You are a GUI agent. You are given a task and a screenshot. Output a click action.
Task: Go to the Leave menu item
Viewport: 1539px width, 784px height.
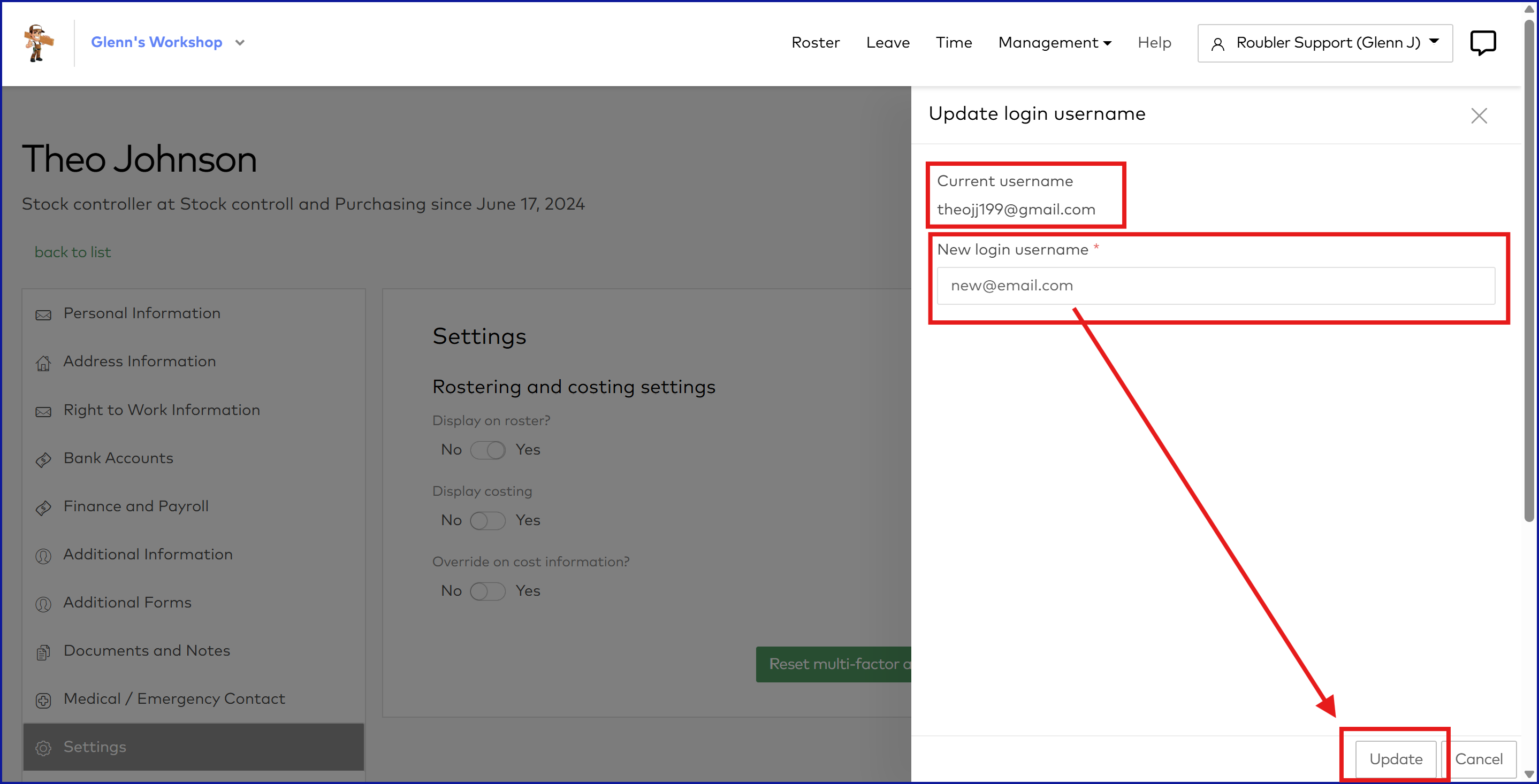tap(887, 43)
